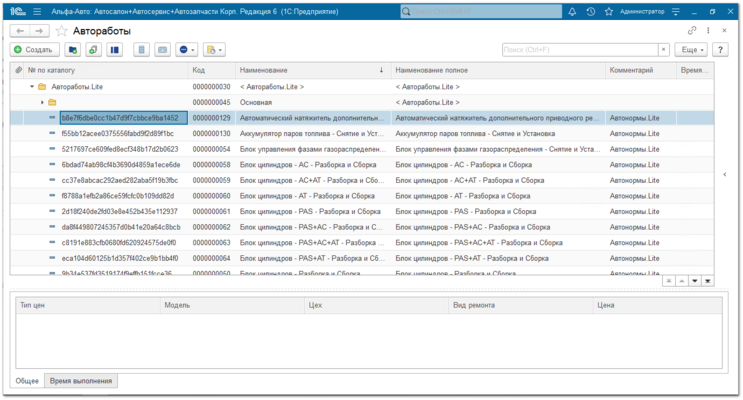The image size is (743, 400).
Task: Jump to the list beginning arrow
Action: click(x=669, y=281)
